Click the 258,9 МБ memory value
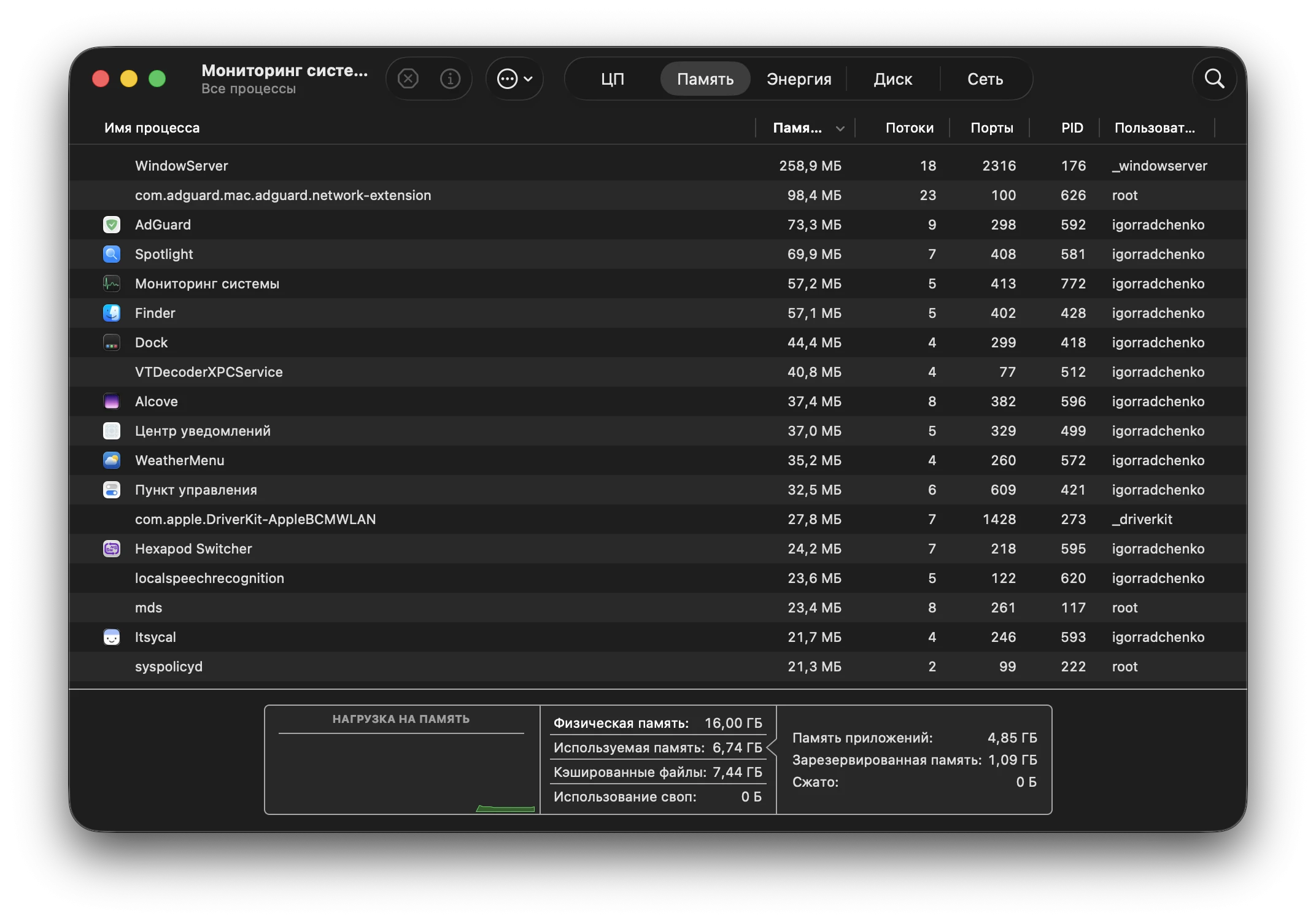 [x=810, y=166]
